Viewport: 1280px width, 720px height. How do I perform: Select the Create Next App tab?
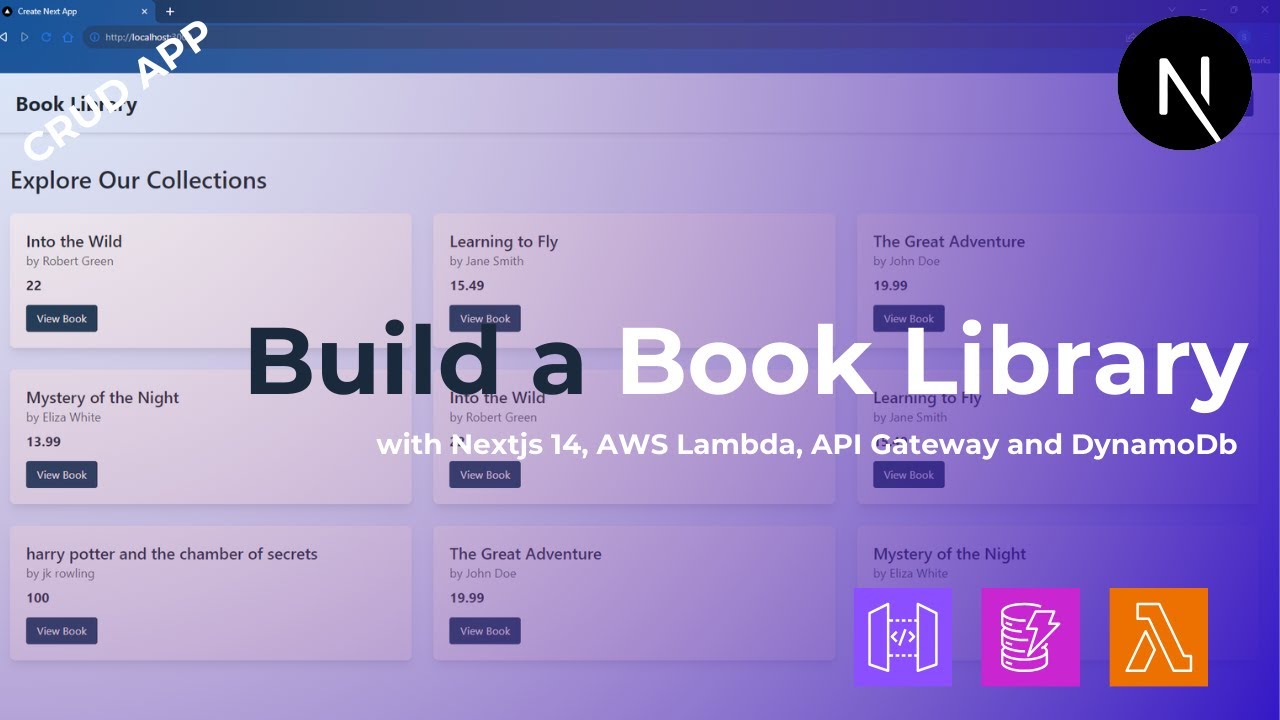78,11
